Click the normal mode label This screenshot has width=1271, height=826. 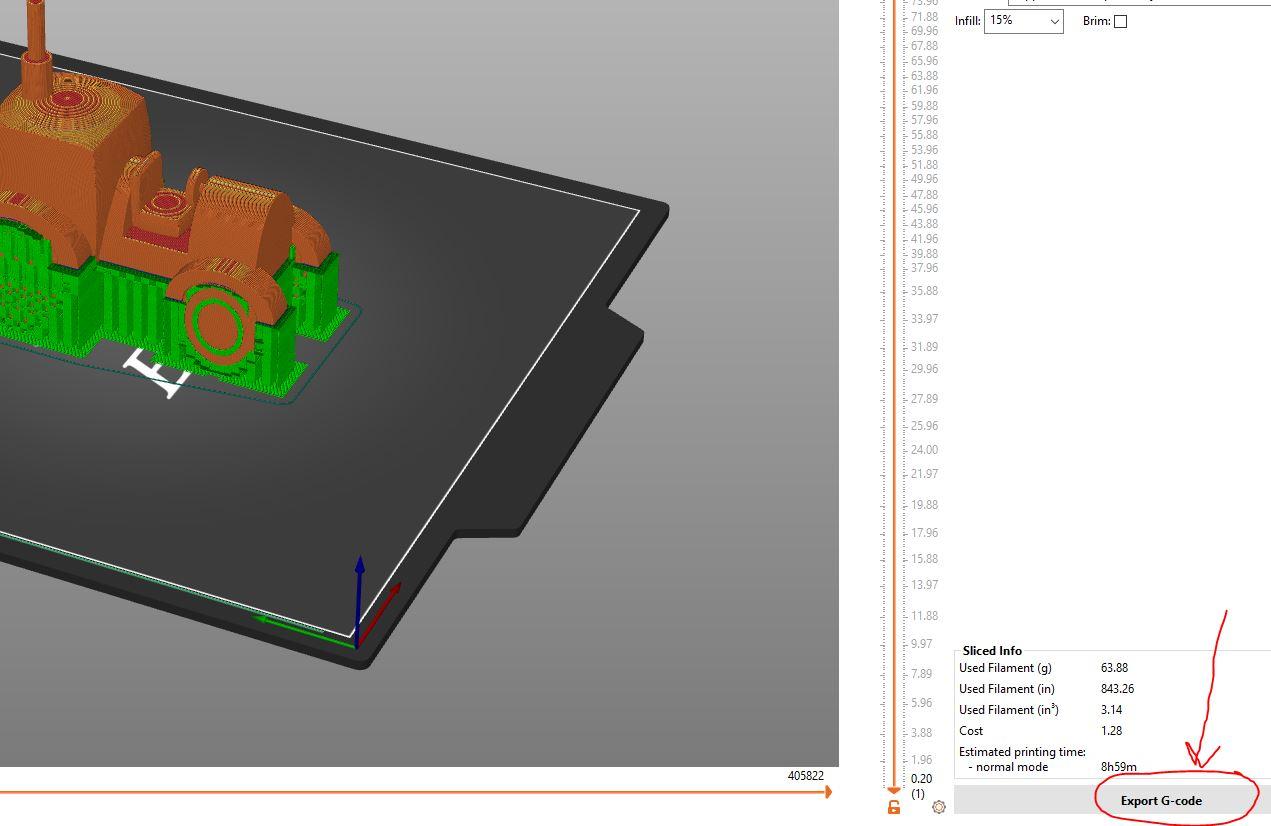pos(1012,767)
